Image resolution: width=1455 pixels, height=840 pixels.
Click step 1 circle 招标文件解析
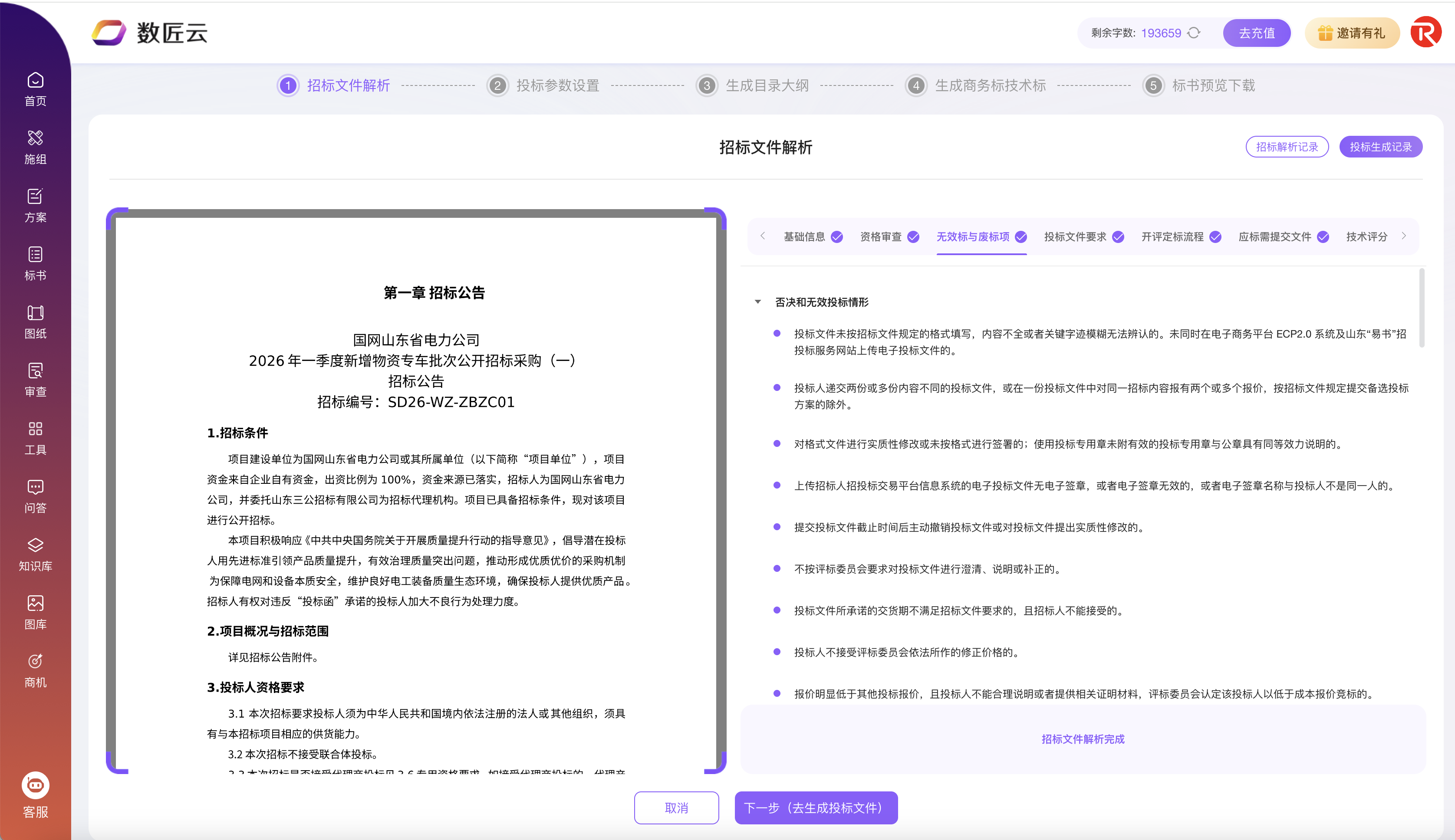[x=288, y=85]
